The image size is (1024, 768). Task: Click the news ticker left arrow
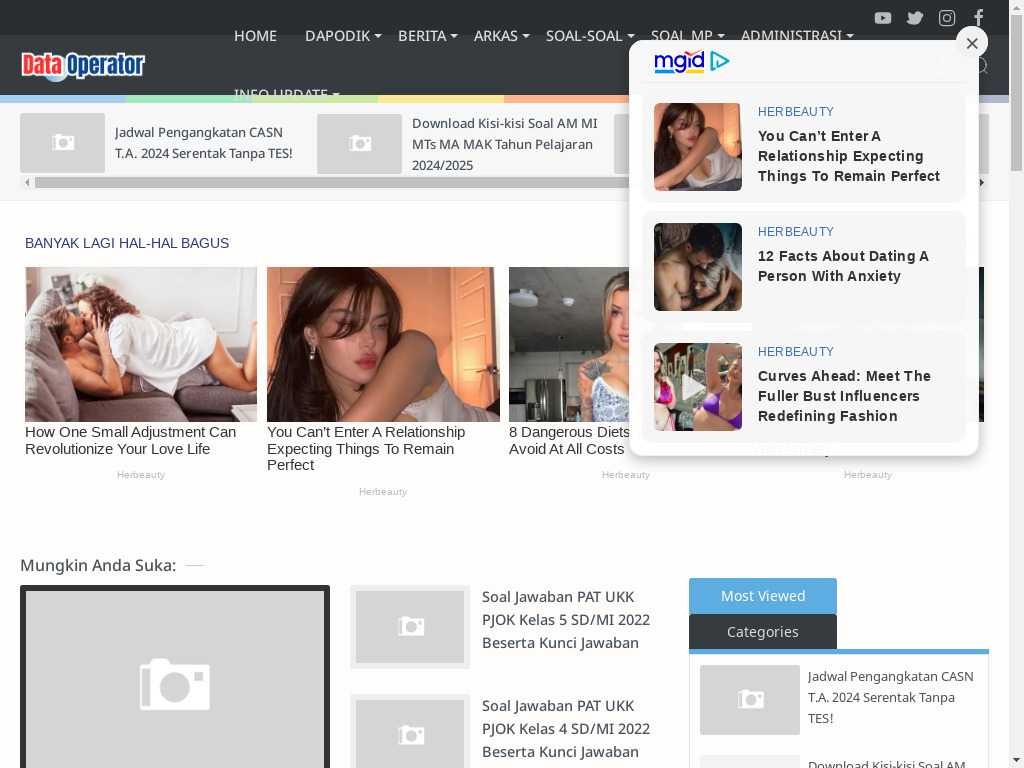coord(27,183)
